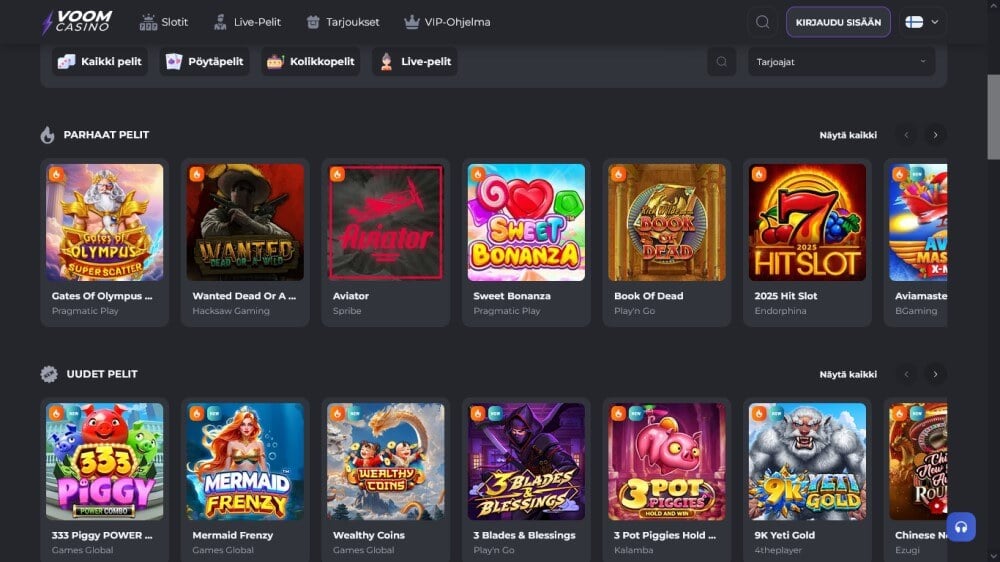Click the Kirjaudu Sisään button

(x=838, y=22)
